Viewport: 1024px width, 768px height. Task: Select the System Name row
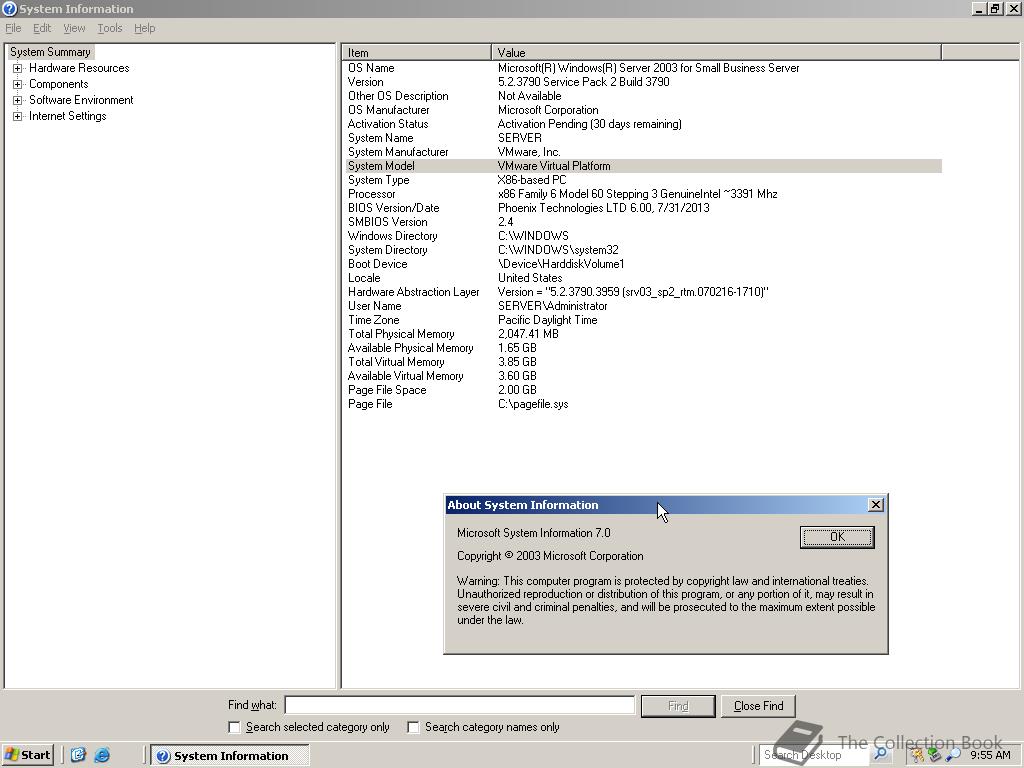coord(643,138)
